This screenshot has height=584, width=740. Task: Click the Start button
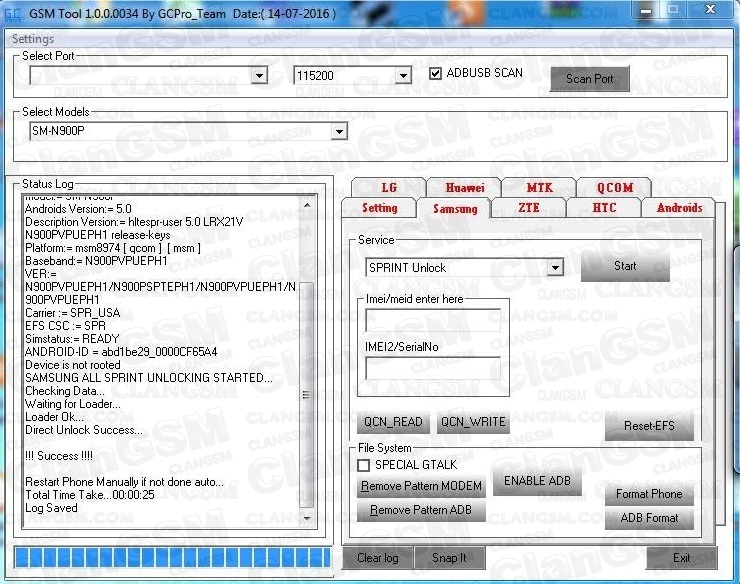[625, 266]
